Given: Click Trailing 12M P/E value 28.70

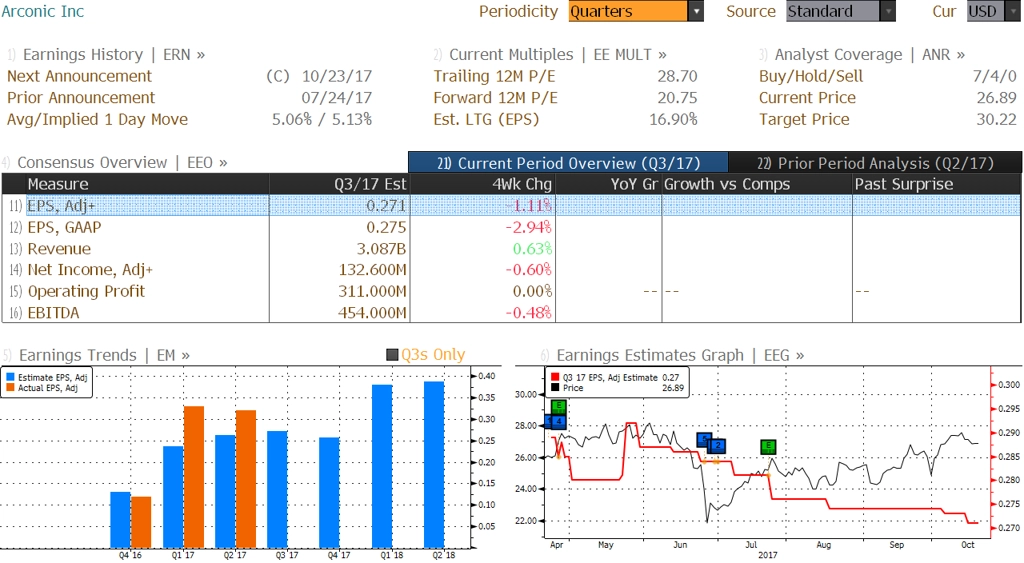Looking at the screenshot, I should pos(677,76).
